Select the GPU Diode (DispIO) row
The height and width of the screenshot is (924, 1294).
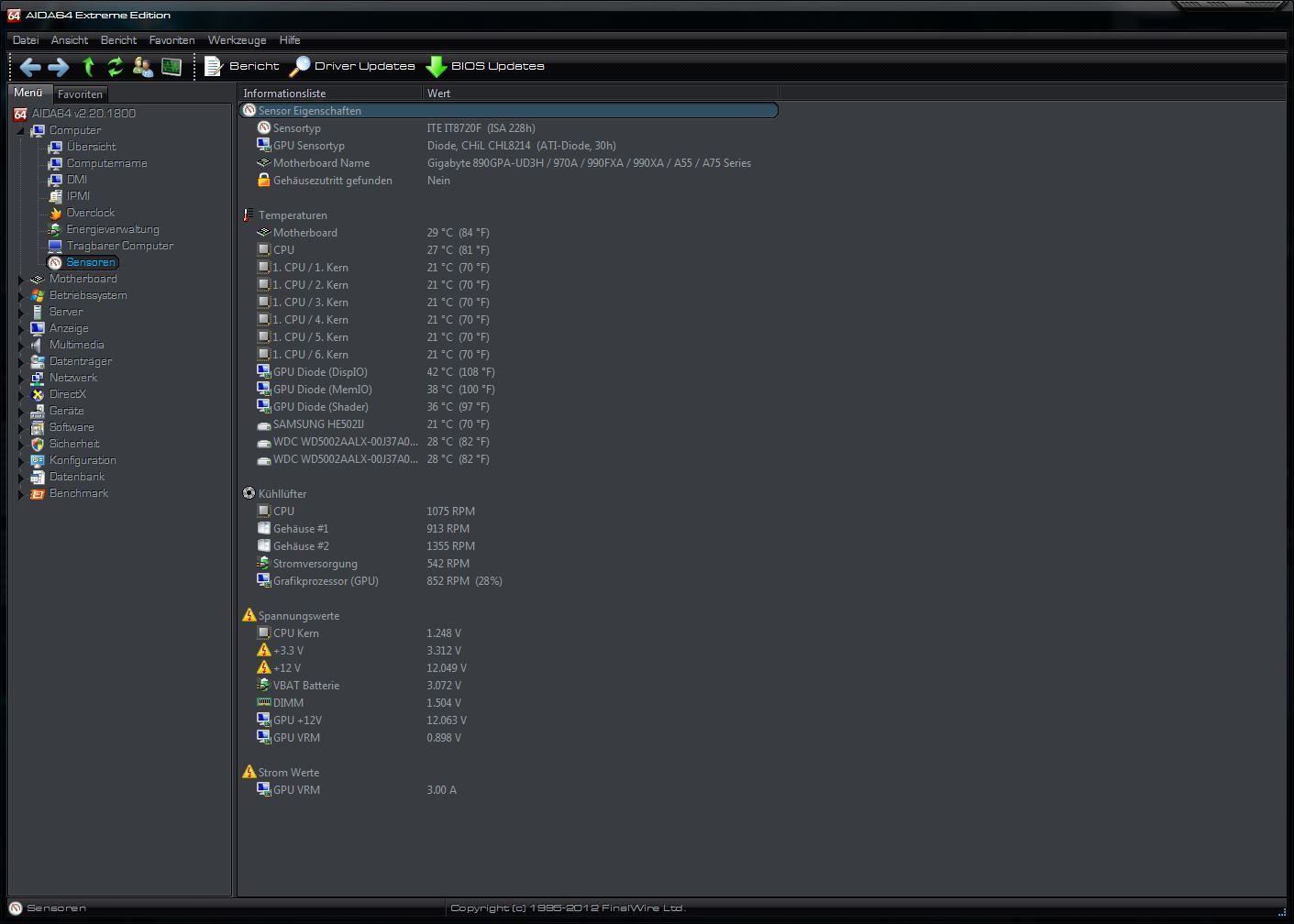509,372
